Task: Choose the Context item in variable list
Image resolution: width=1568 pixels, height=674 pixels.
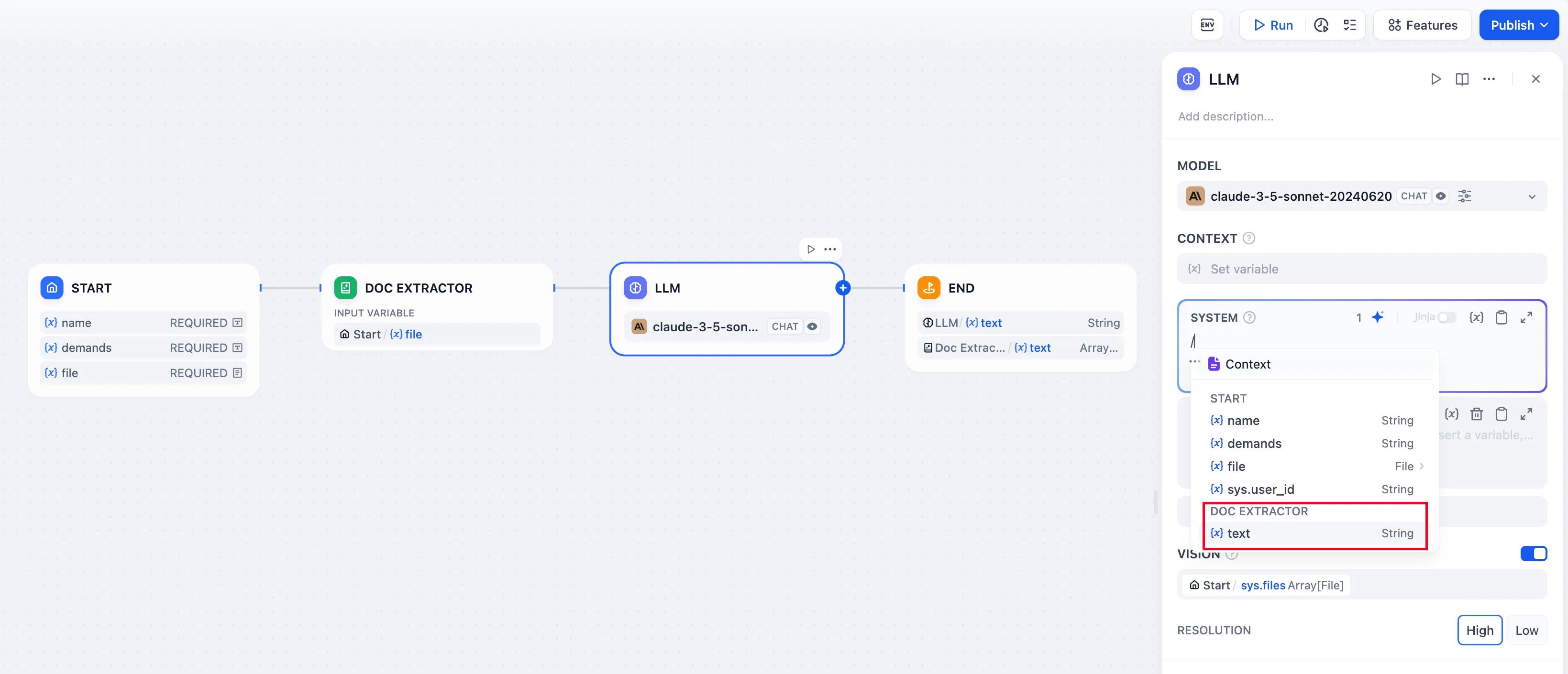Action: pos(1247,364)
